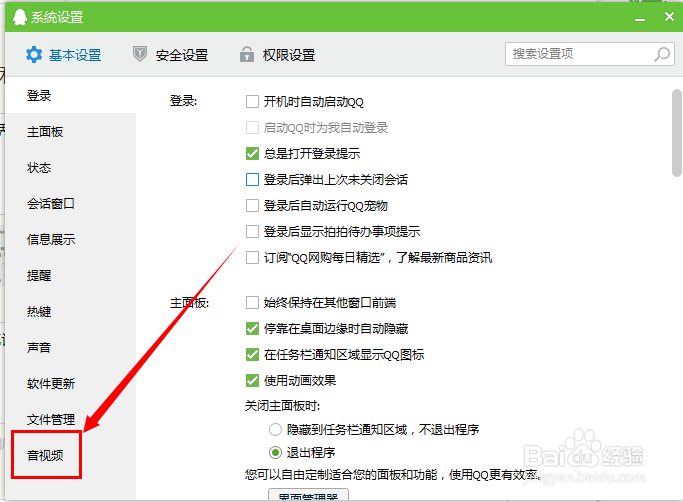683x502 pixels.
Task: Uncheck 停靠在桌面边缘时自动隐藏
Action: [252, 329]
